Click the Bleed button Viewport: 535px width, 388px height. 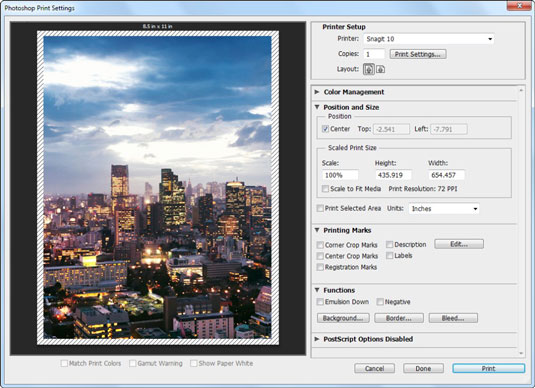point(453,318)
